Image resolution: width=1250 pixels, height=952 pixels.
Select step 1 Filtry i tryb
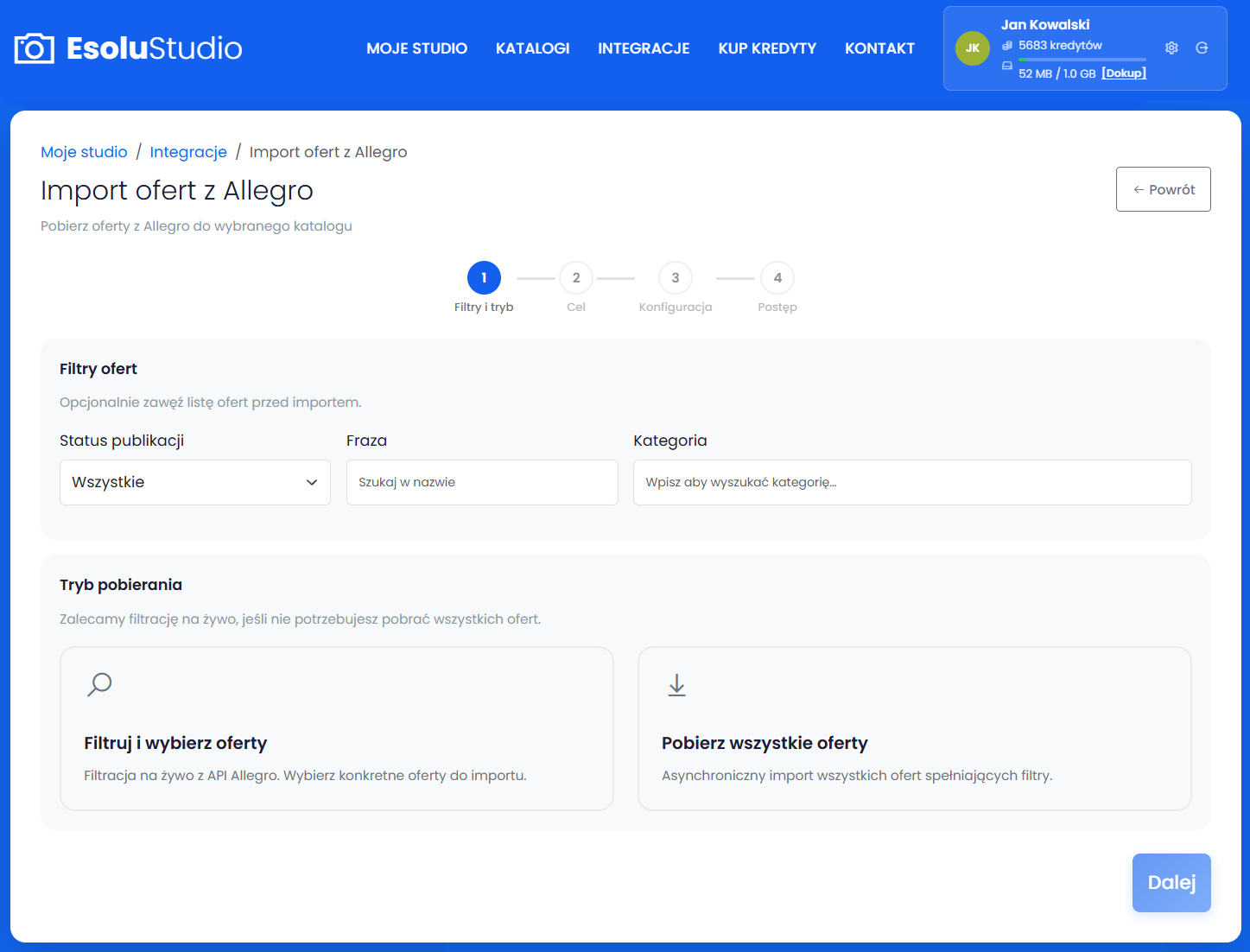484,288
